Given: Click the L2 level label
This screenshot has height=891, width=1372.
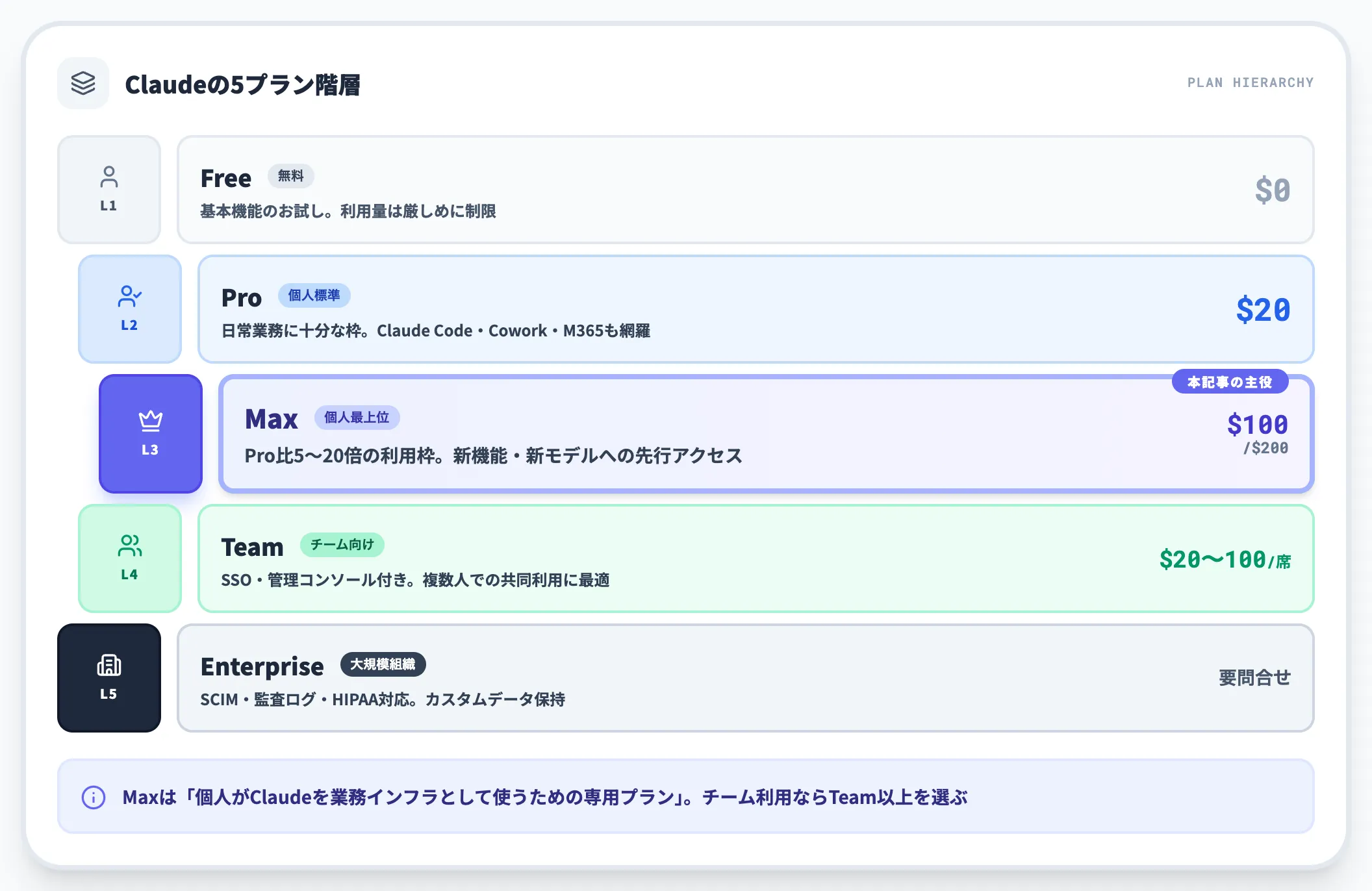Looking at the screenshot, I should coord(129,325).
